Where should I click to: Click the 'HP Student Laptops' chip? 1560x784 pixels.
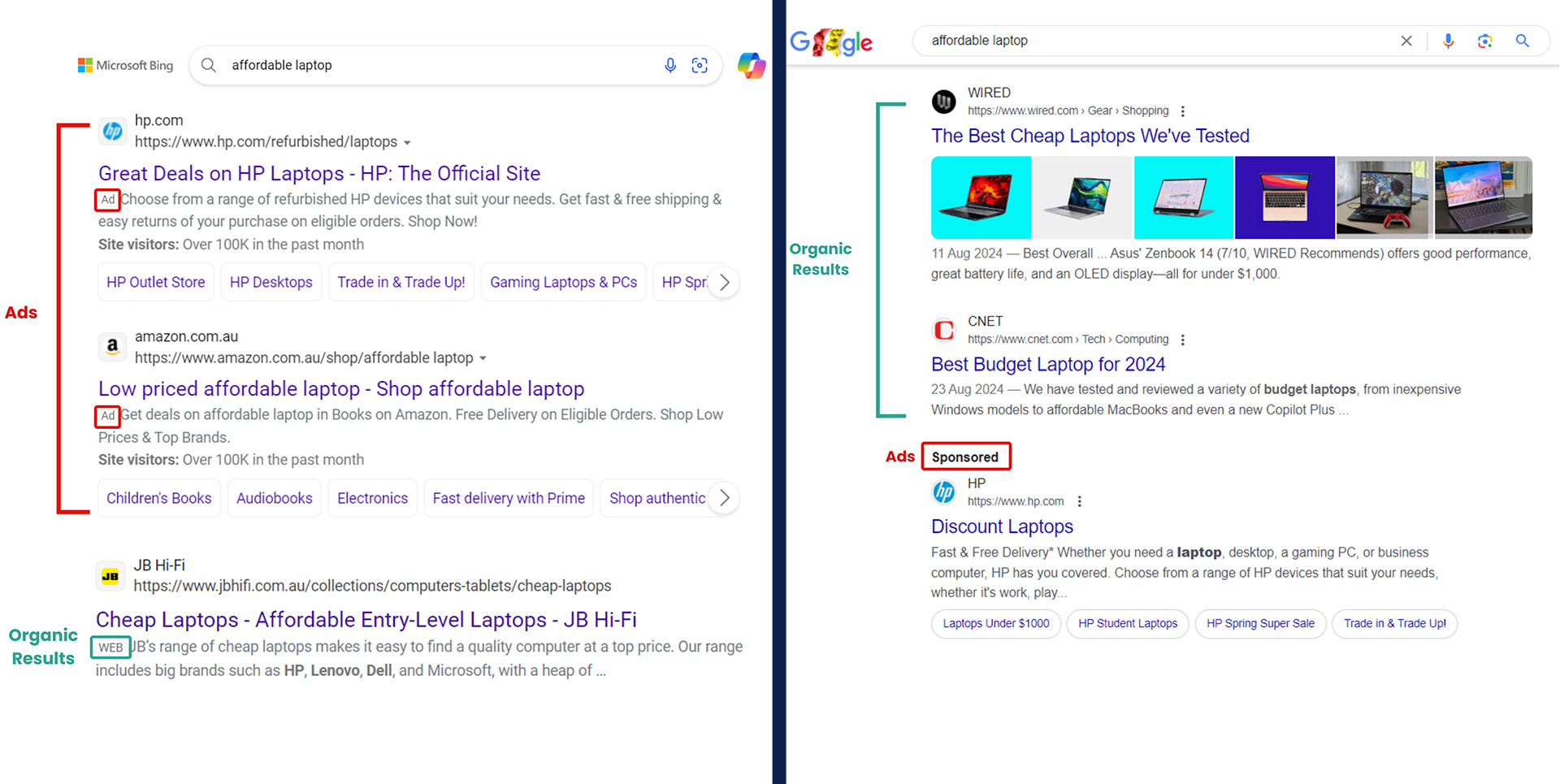point(1128,623)
